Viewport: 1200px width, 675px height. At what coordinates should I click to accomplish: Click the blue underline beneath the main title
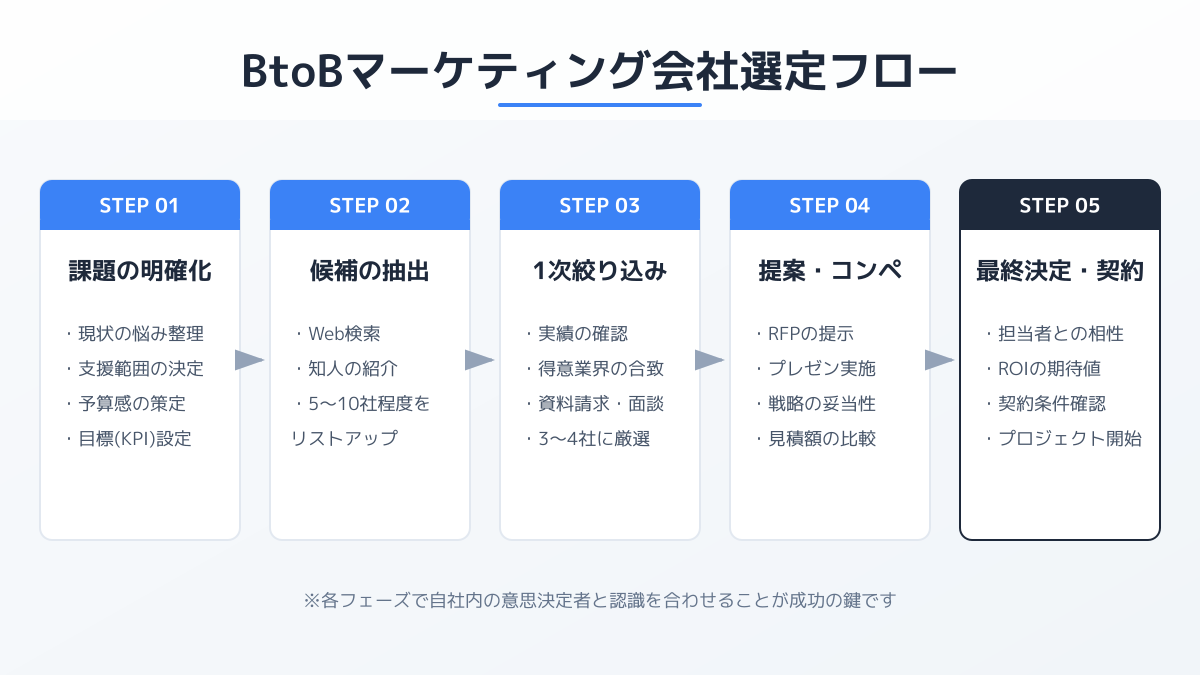pyautogui.click(x=600, y=104)
